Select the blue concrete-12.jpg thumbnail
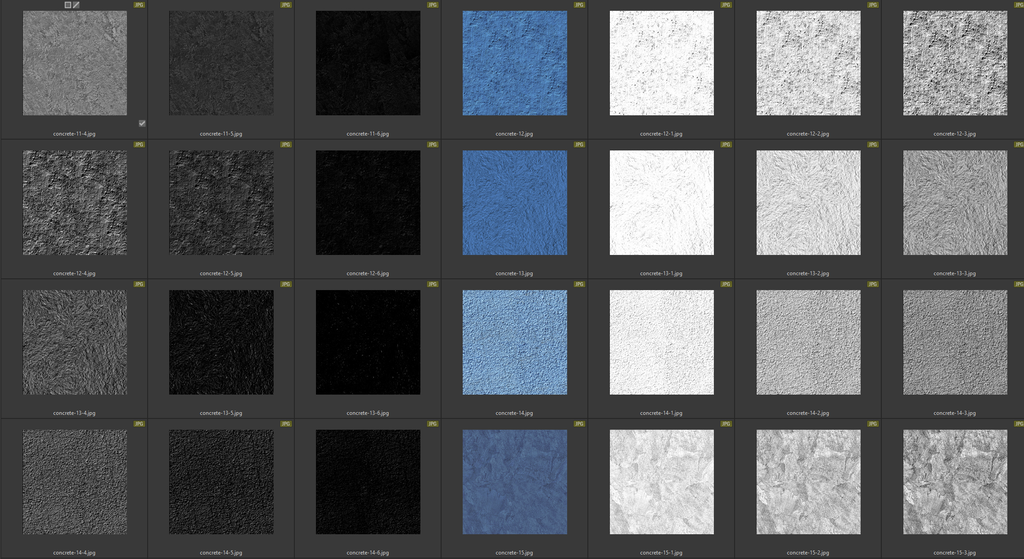The image size is (1024, 559). (514, 63)
